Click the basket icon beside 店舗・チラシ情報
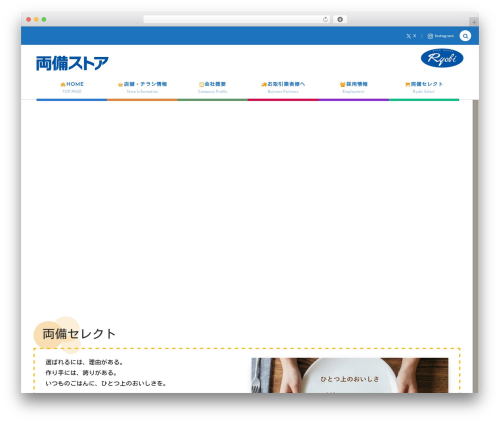 (120, 85)
